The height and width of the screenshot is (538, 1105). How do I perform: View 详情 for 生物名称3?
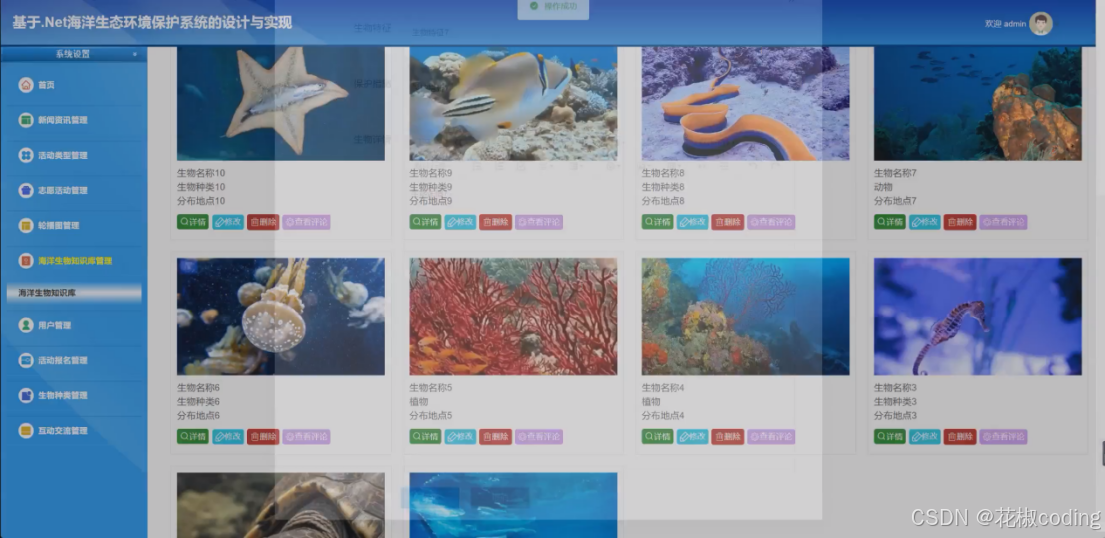(x=889, y=436)
